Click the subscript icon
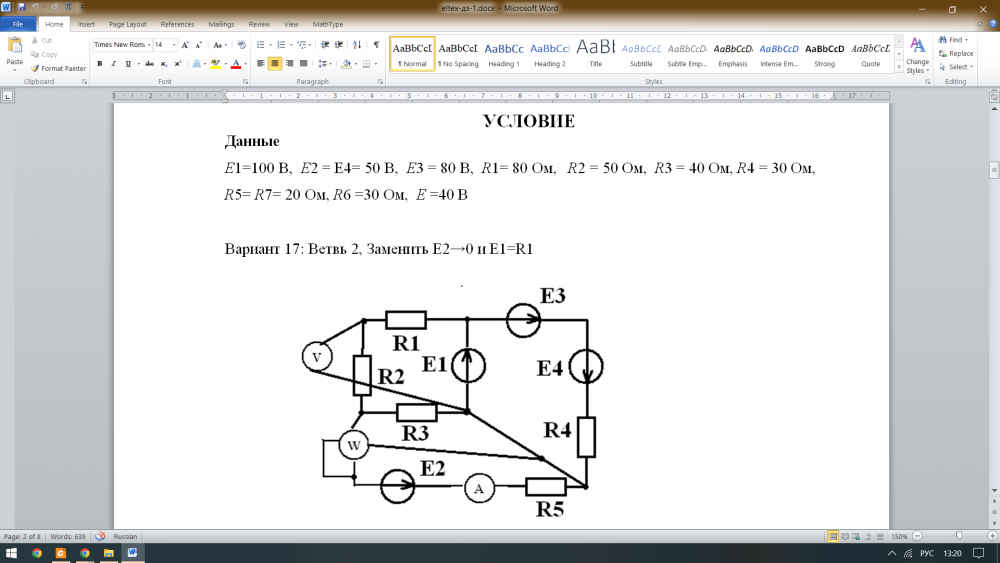This screenshot has width=1000, height=563. pyautogui.click(x=163, y=63)
